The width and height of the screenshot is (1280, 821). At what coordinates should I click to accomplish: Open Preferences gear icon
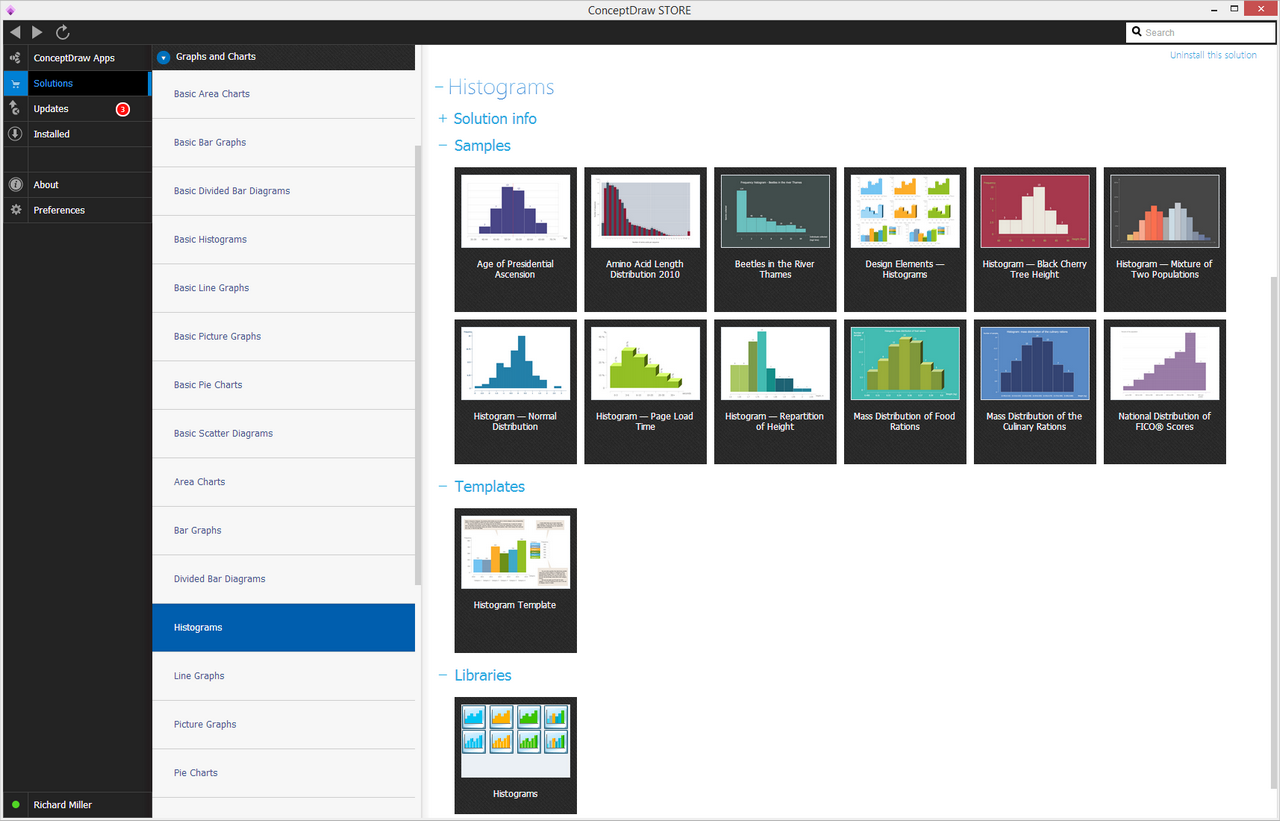coord(15,210)
